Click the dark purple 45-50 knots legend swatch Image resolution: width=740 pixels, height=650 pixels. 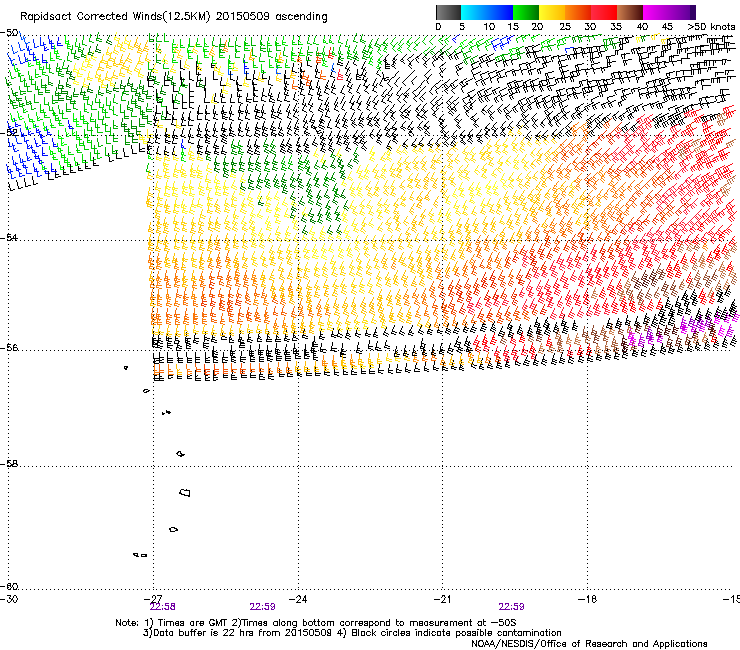[682, 12]
